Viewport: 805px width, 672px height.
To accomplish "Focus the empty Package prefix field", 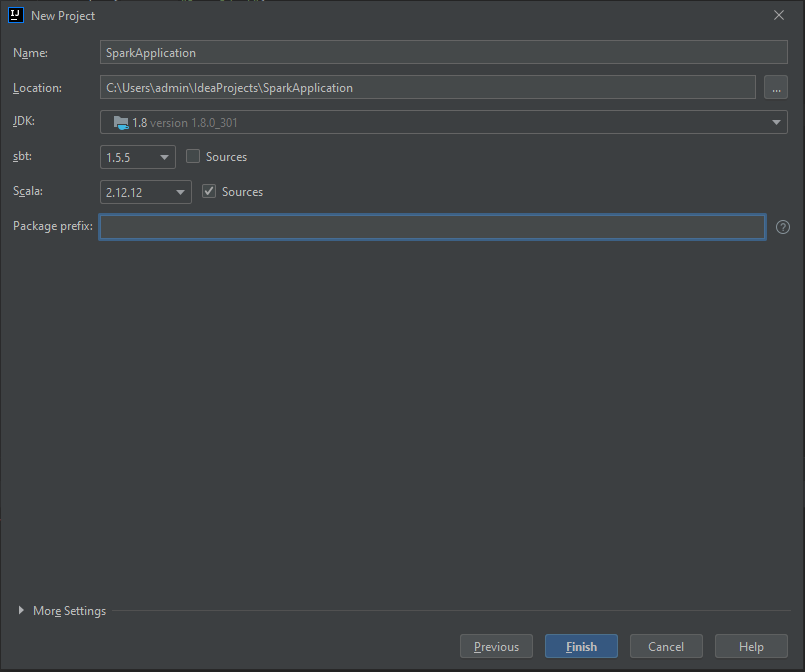I will pos(432,227).
